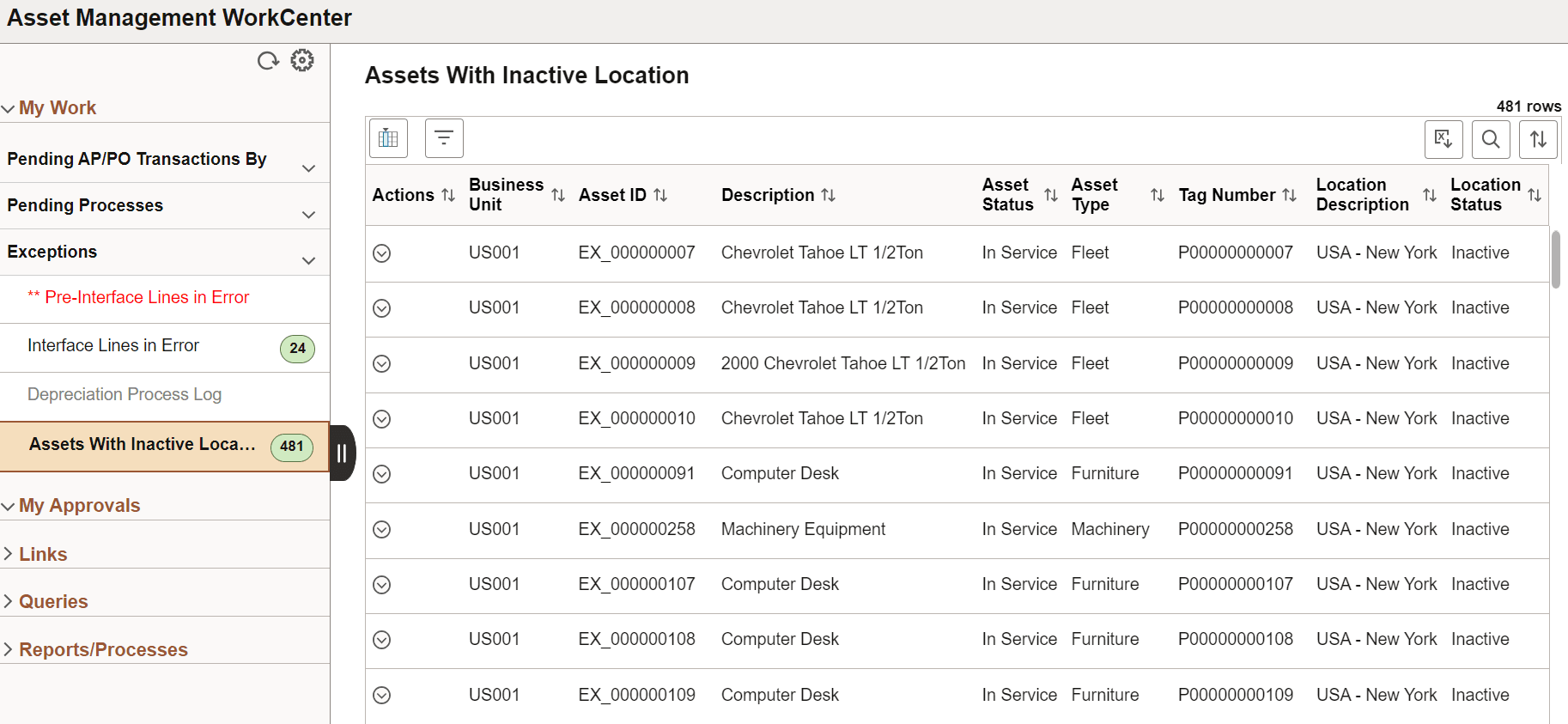Image resolution: width=1568 pixels, height=724 pixels.
Task: Open actions menu for EX_000000108
Action: 382,640
